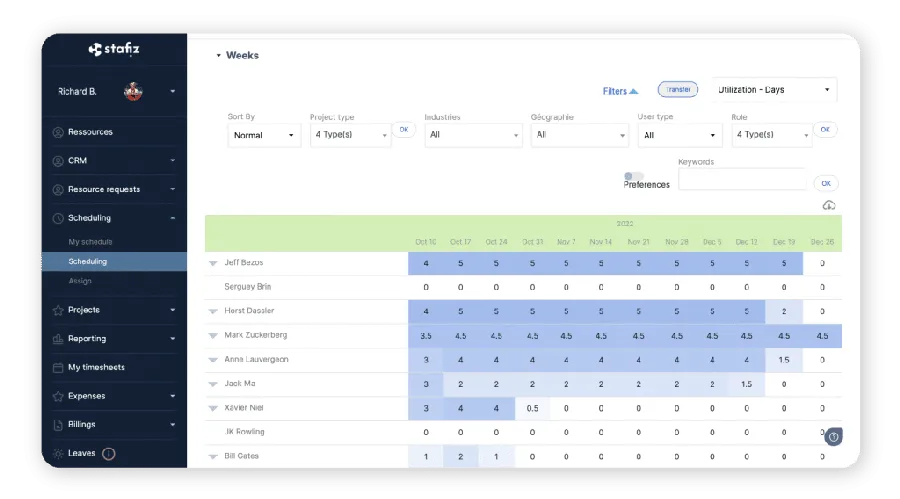
Task: Click the Reporting chart icon
Action: [x=58, y=339]
